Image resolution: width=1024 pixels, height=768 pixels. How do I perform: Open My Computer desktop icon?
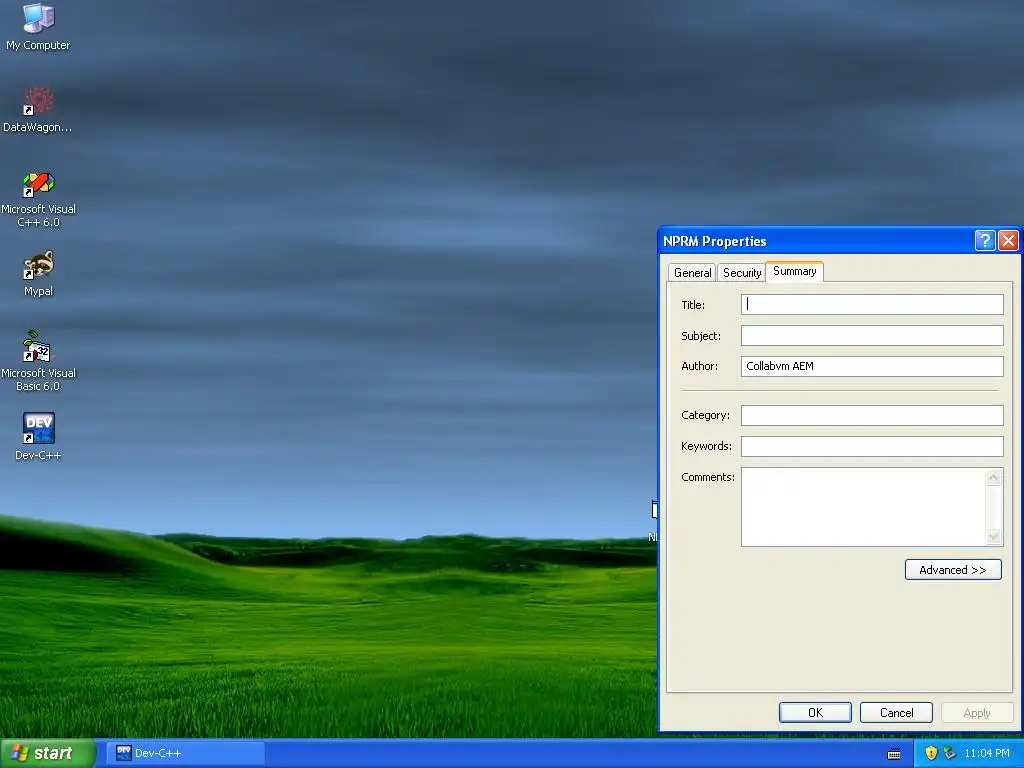coord(38,26)
